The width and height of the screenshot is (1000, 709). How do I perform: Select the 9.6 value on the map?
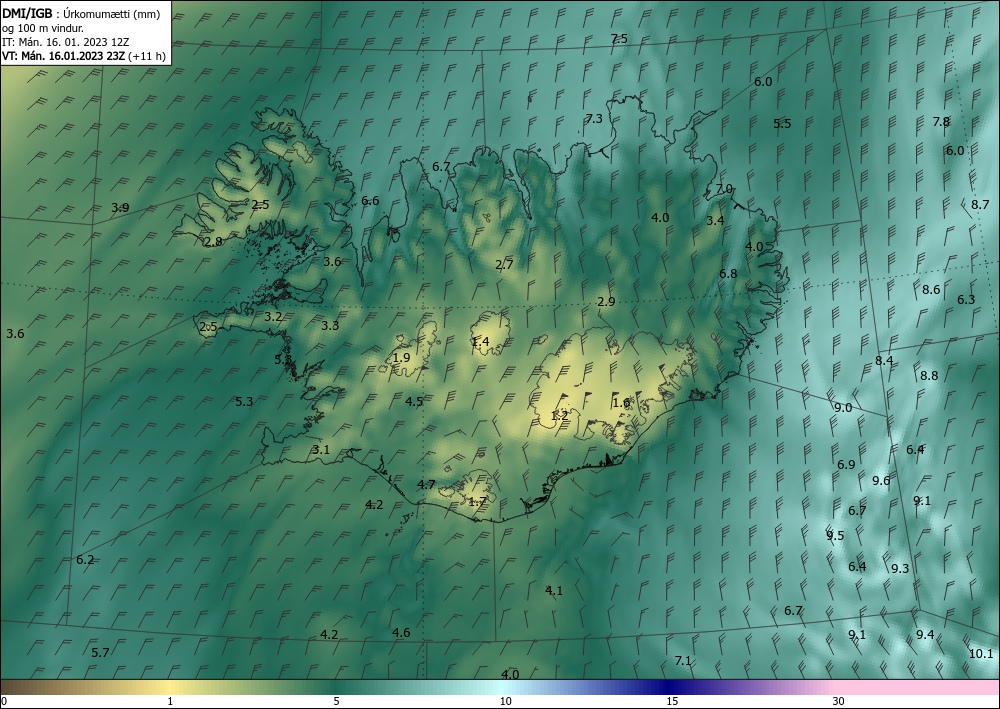[x=881, y=481]
